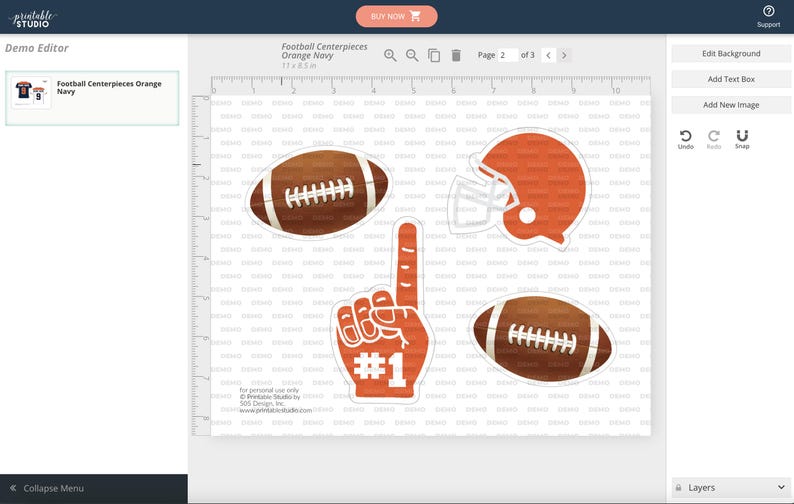Image resolution: width=794 pixels, height=504 pixels.
Task: Select the top-left football image
Action: [x=319, y=192]
